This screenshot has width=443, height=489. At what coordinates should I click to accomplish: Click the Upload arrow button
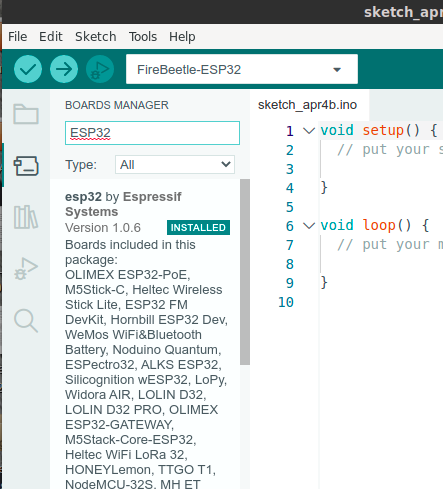pos(64,69)
